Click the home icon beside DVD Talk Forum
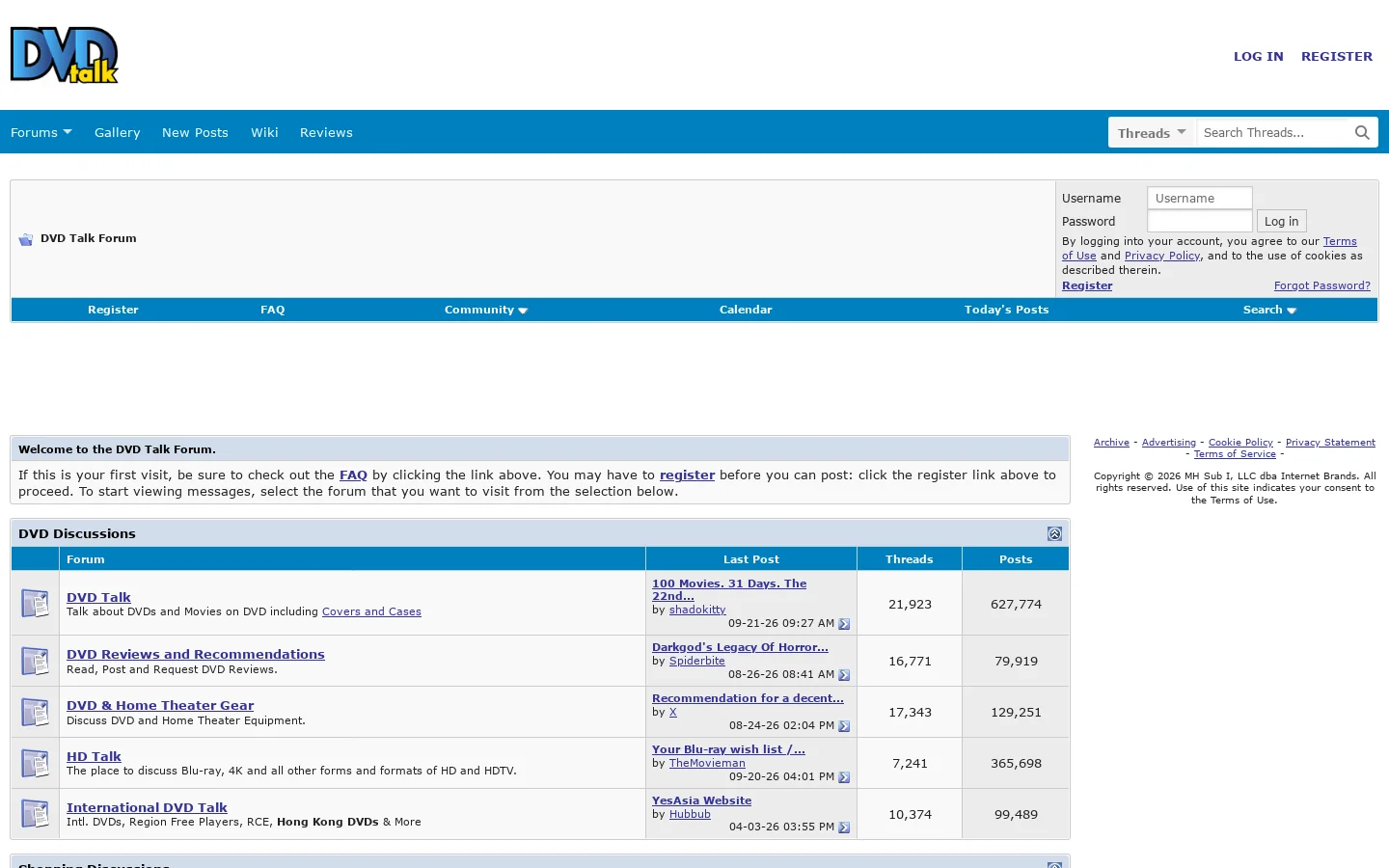This screenshot has width=1389, height=868. [26, 239]
